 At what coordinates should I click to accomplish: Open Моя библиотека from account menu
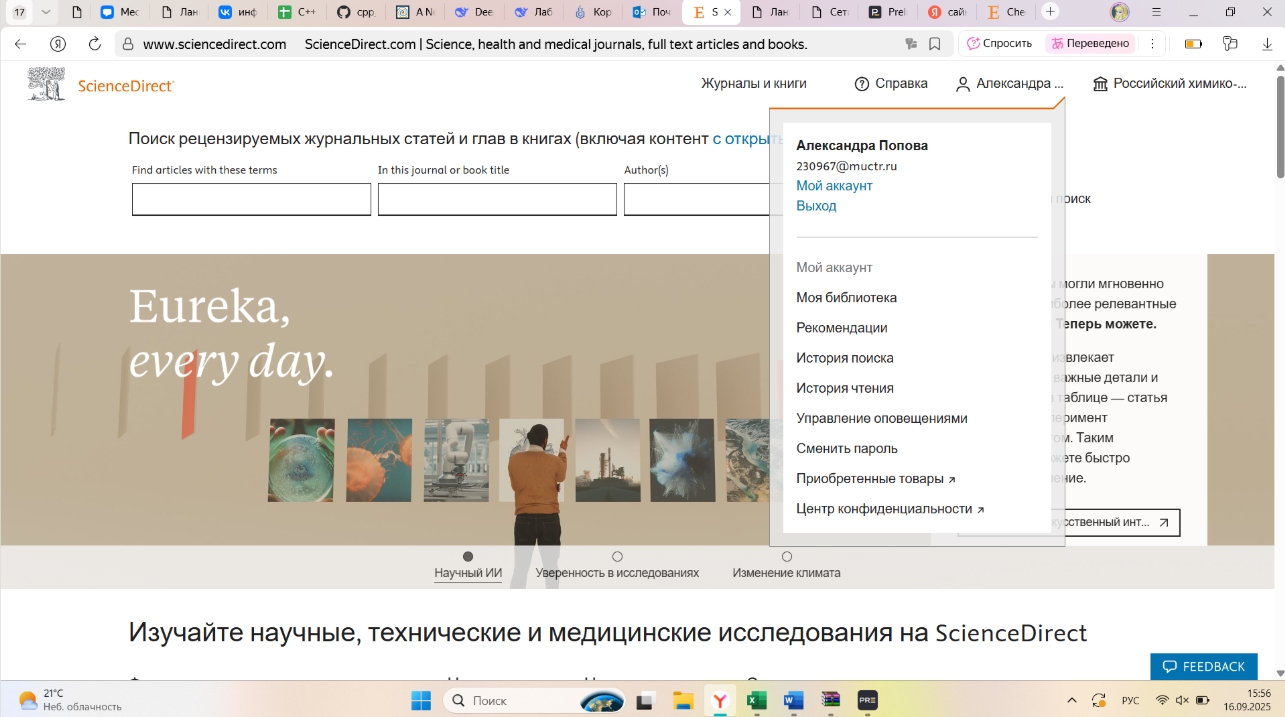846,298
